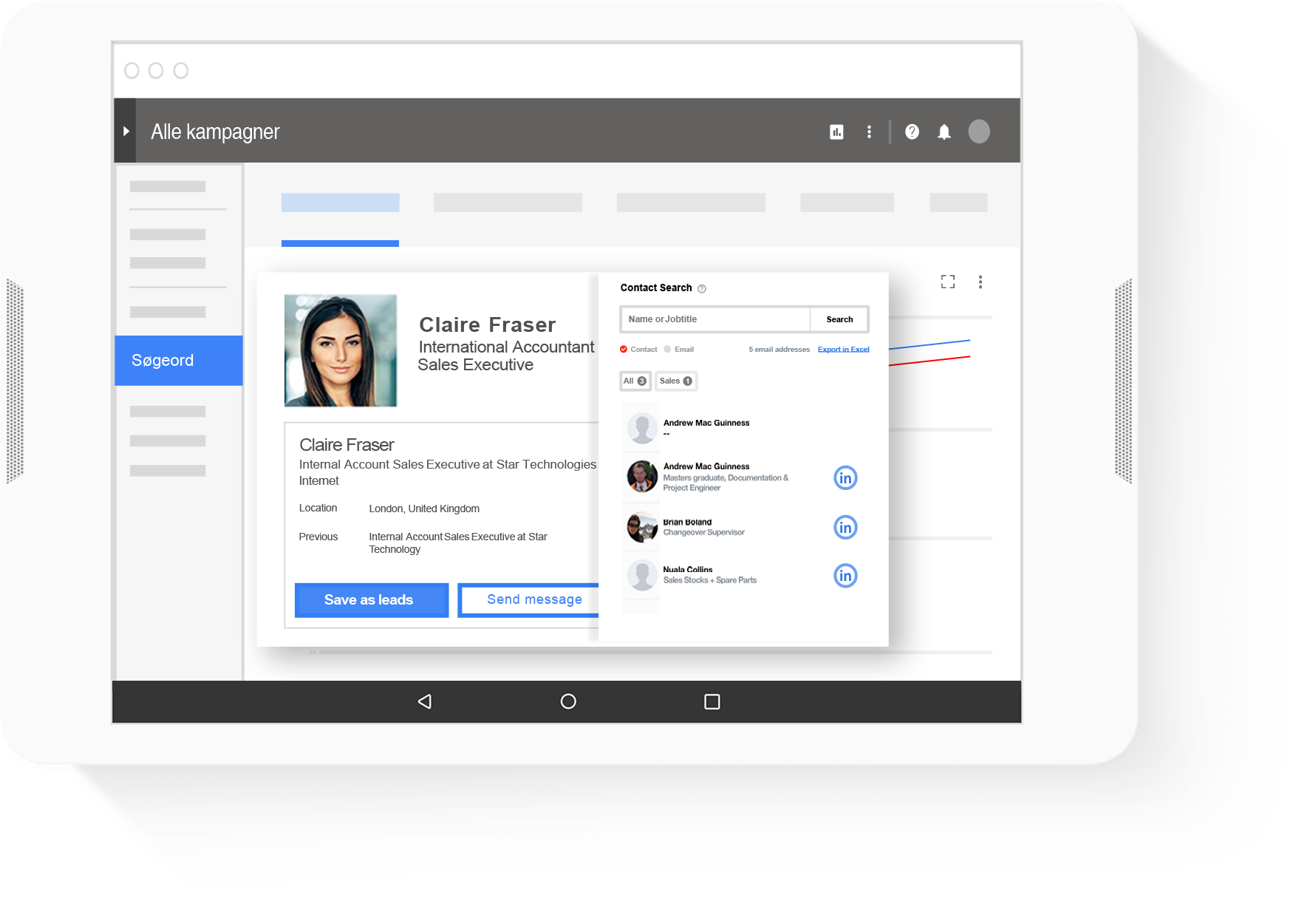Viewport: 1316px width, 915px height.
Task: Click the Contact Search help icon
Action: pos(702,289)
